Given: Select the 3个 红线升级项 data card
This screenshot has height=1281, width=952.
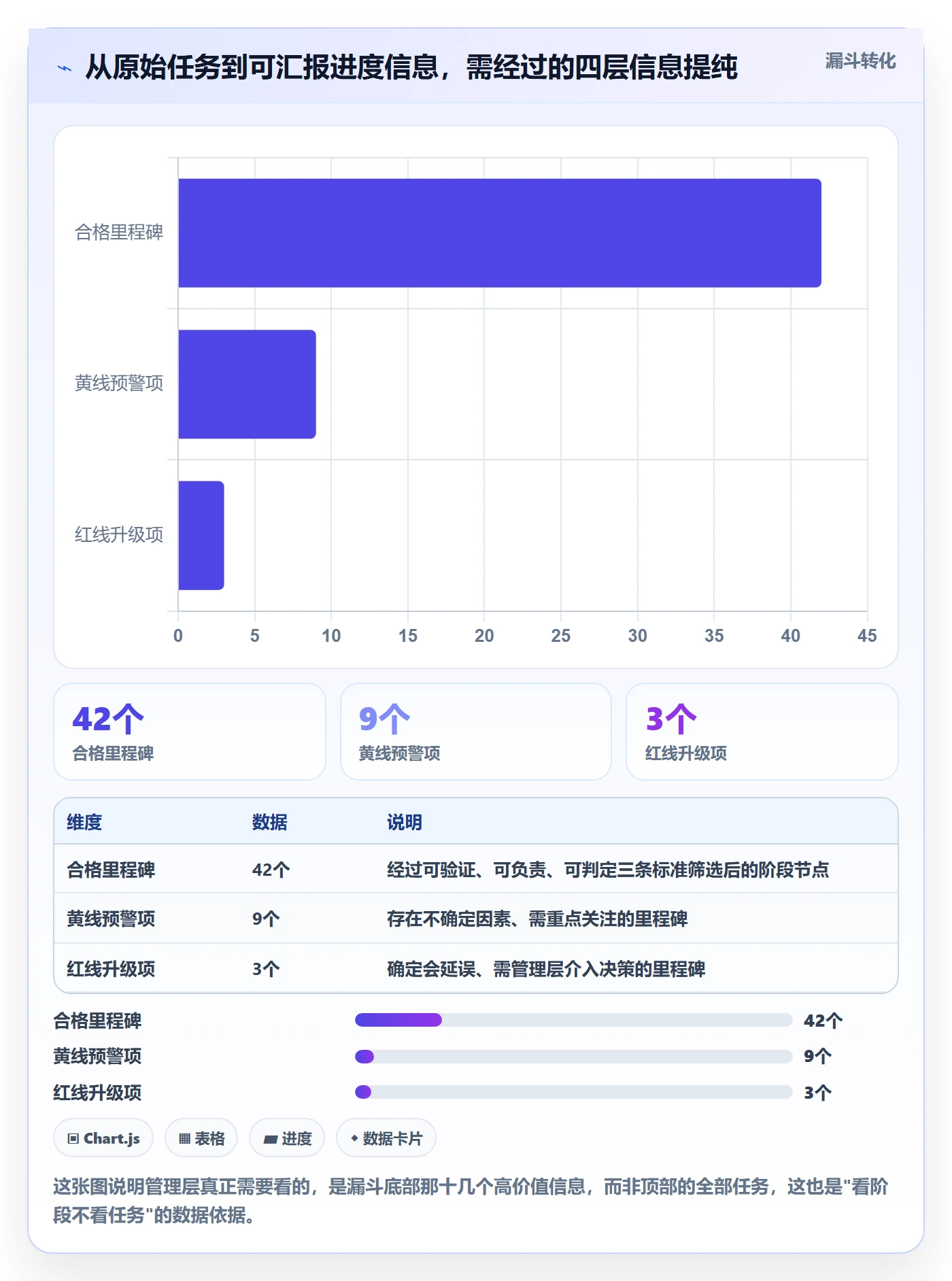Looking at the screenshot, I should (x=762, y=732).
